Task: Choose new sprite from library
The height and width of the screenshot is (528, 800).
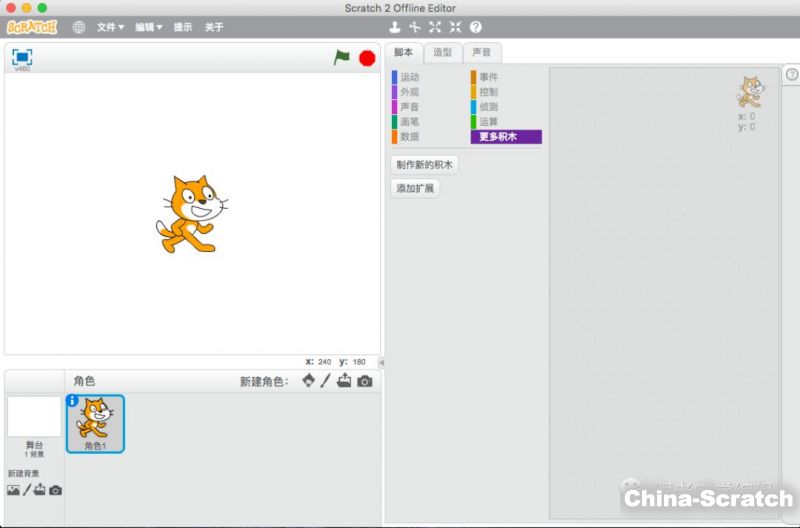Action: 308,381
